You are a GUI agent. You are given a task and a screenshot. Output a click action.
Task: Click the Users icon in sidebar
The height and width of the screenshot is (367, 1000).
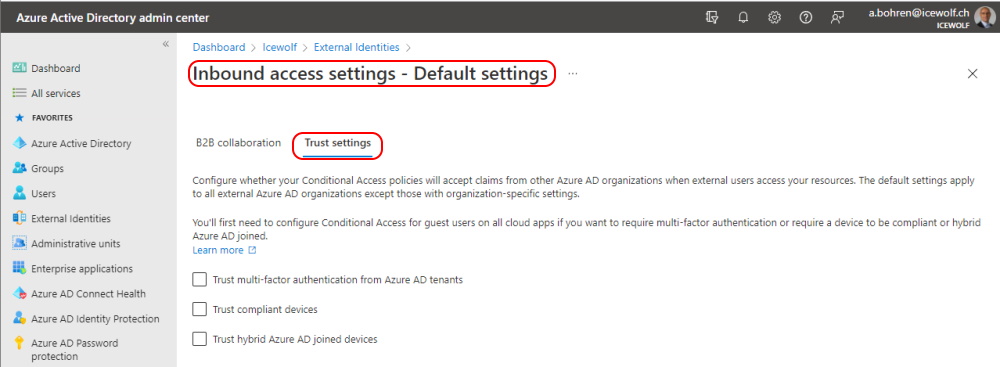(19, 193)
